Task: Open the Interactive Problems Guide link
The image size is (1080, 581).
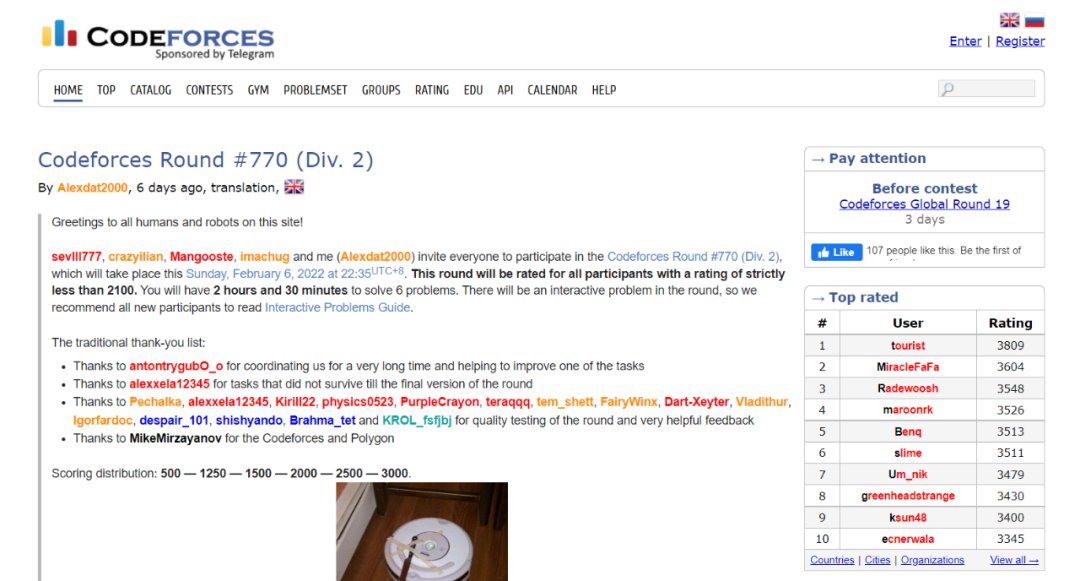Action: pyautogui.click(x=338, y=308)
